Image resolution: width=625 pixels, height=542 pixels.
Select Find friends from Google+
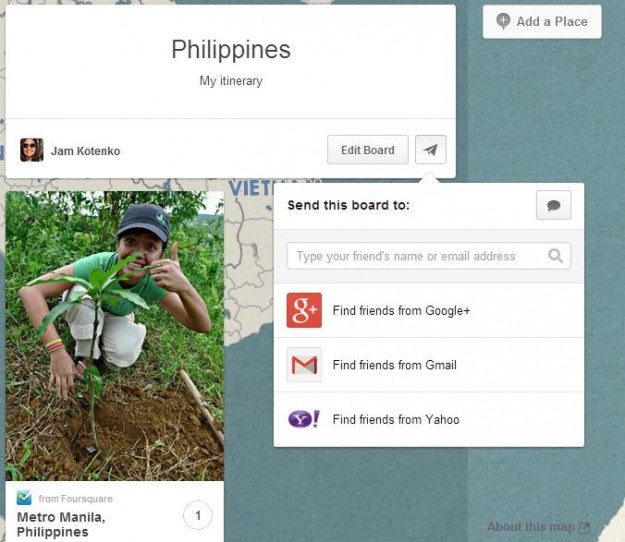click(429, 310)
